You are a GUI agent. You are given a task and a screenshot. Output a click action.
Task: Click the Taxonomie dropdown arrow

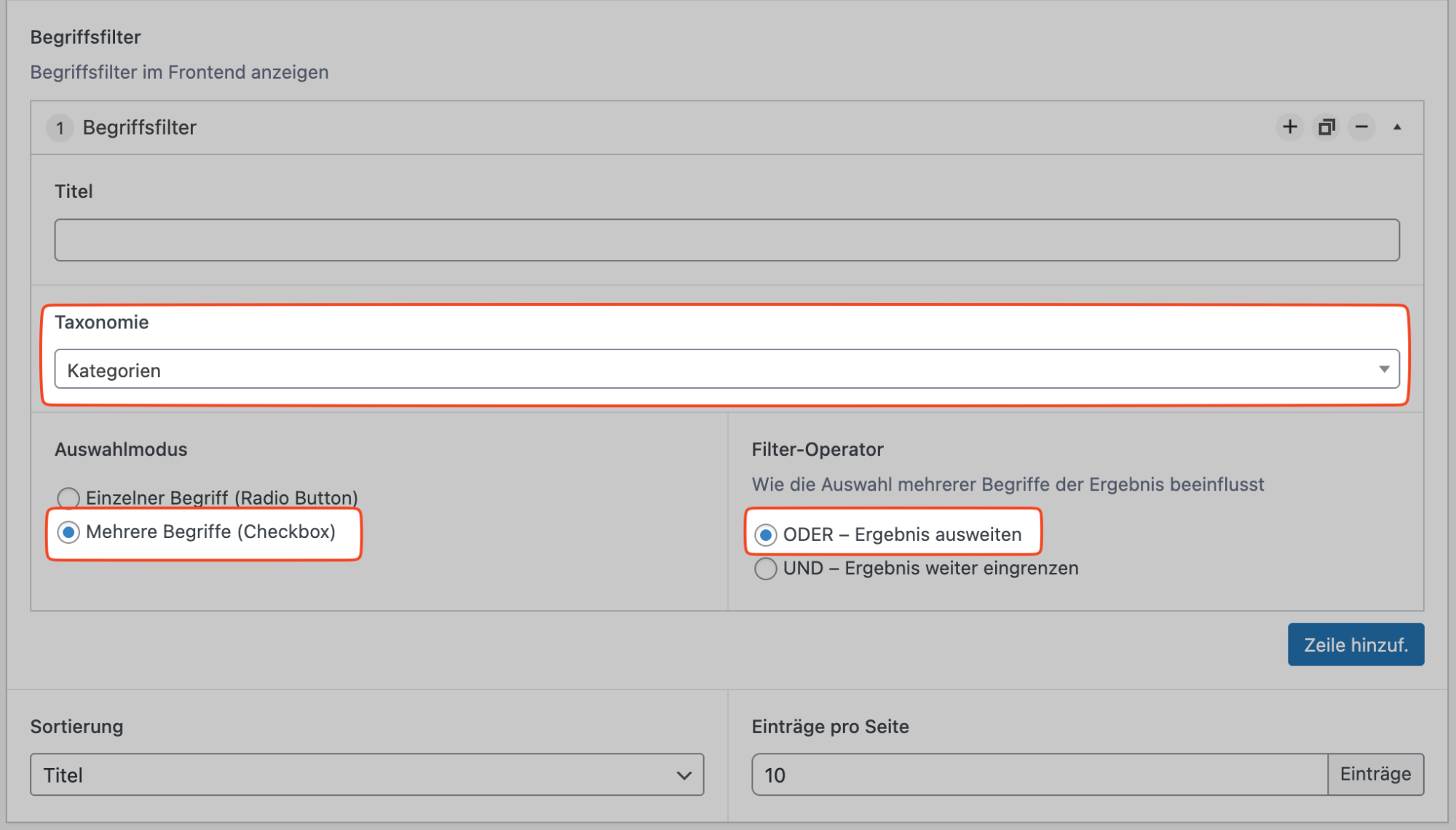point(1384,370)
